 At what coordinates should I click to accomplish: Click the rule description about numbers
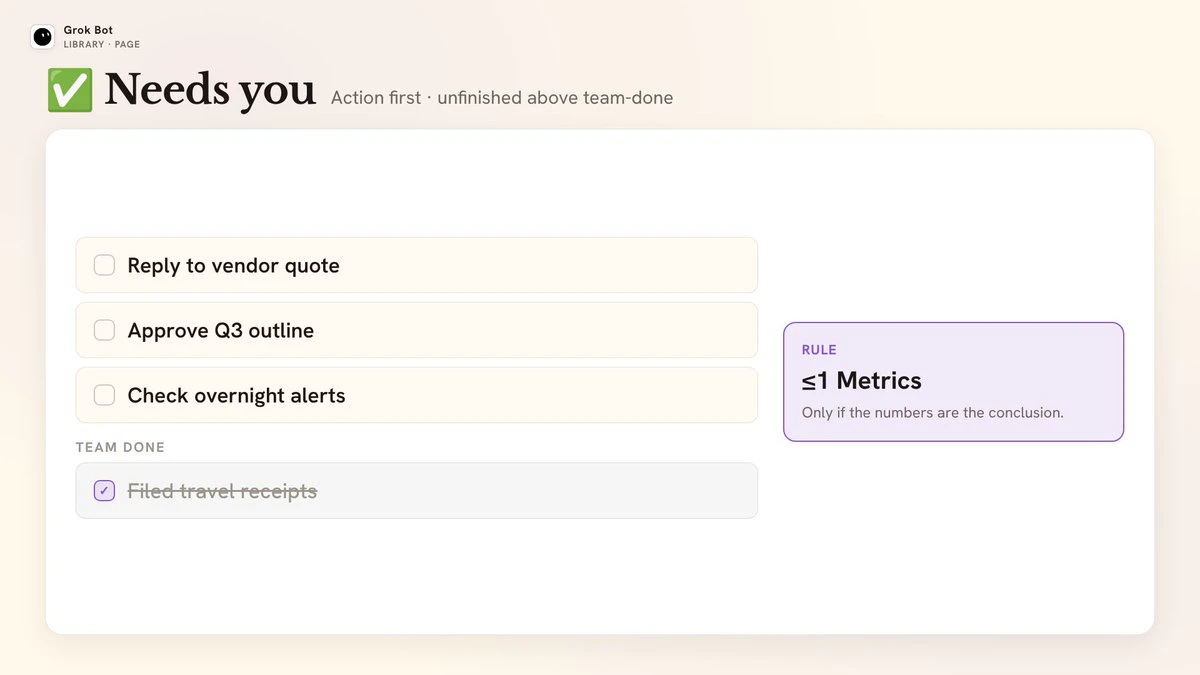click(932, 413)
